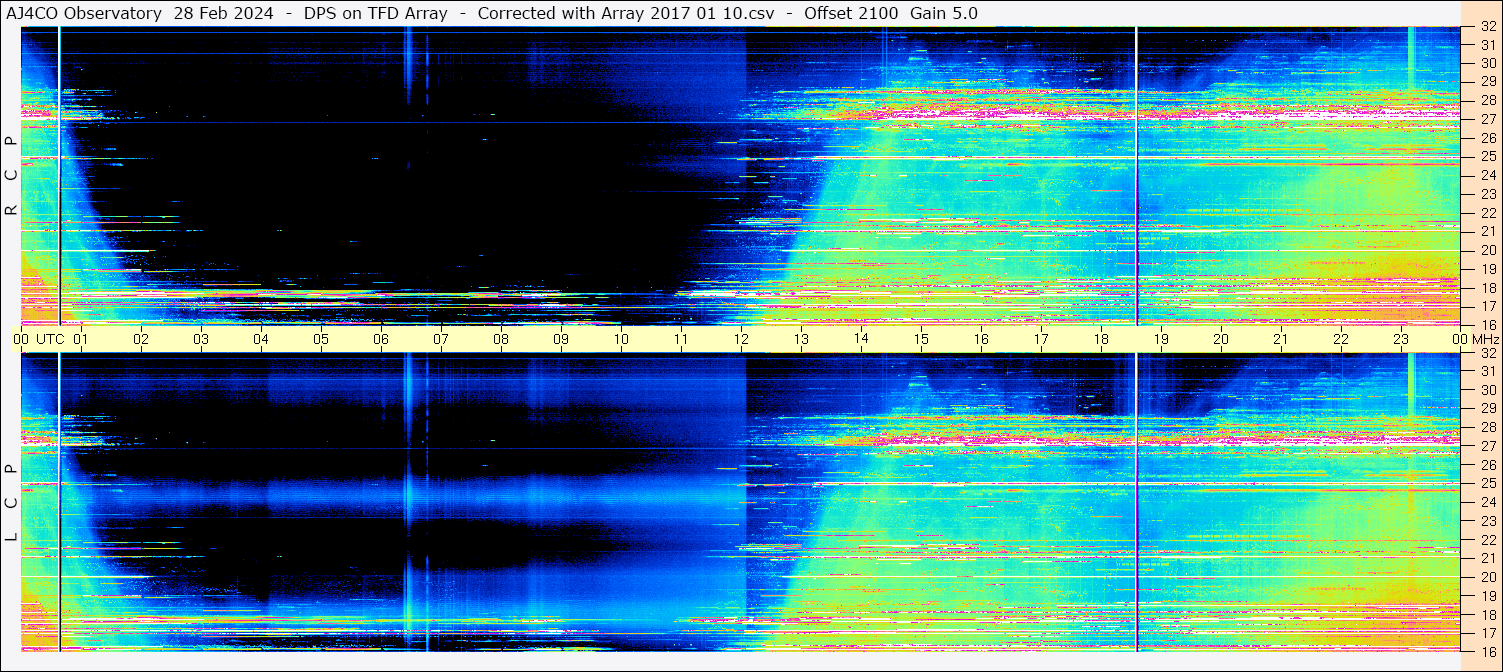Select the 19 hour tick label on time axis
The width and height of the screenshot is (1503, 672).
click(1161, 339)
